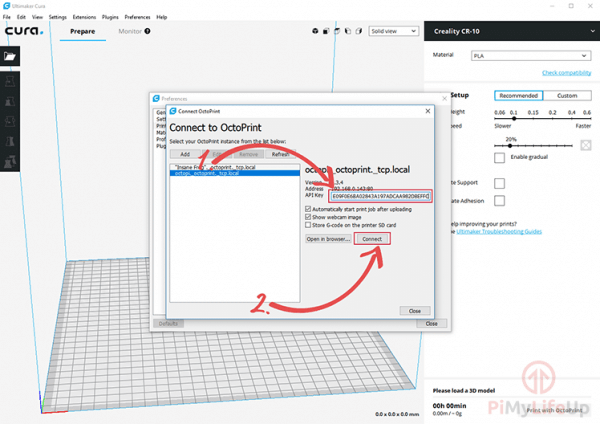Select the Move tool in the left toolbar
600x424 pixels.
pyautogui.click(x=10, y=82)
